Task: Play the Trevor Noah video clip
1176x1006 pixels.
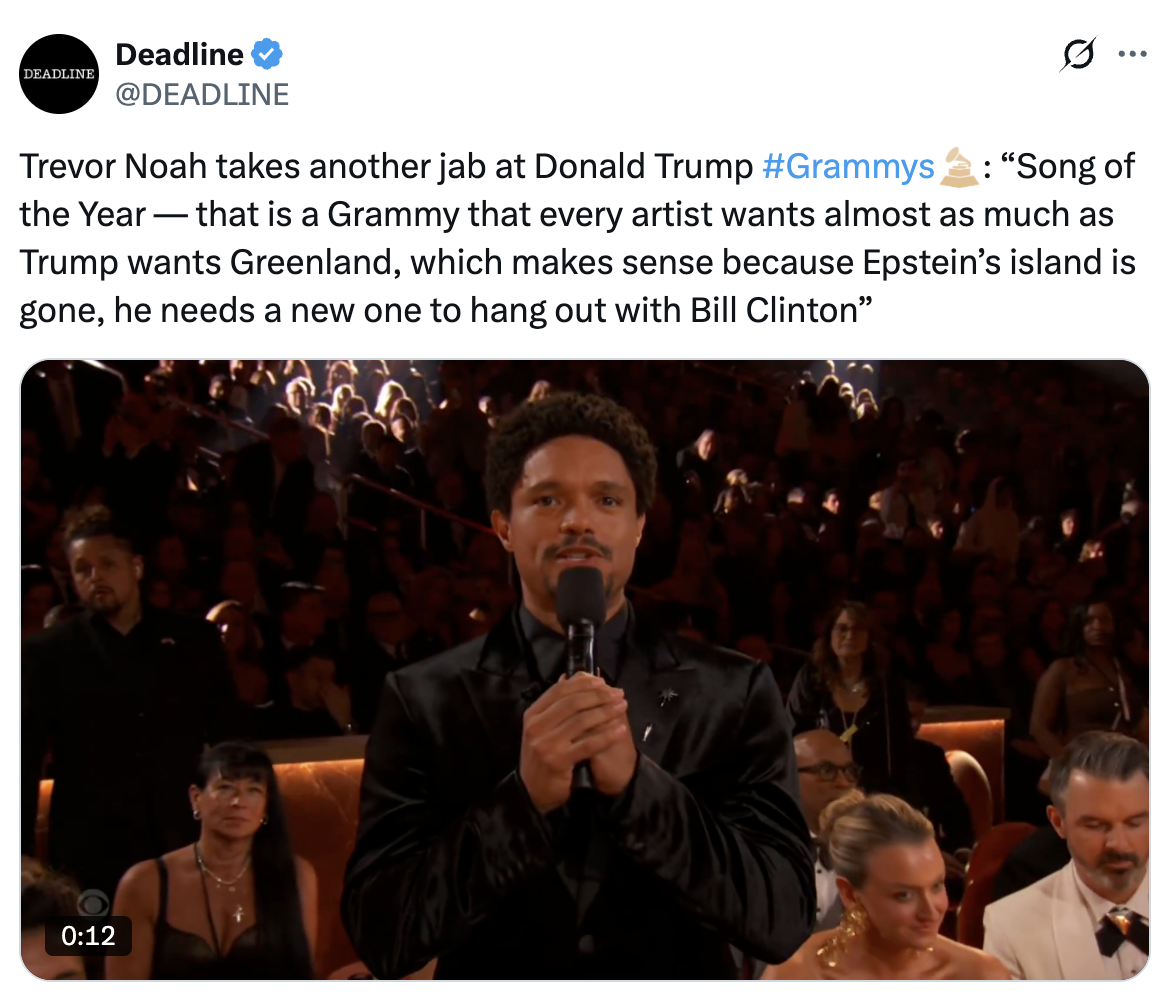Action: [x=585, y=670]
